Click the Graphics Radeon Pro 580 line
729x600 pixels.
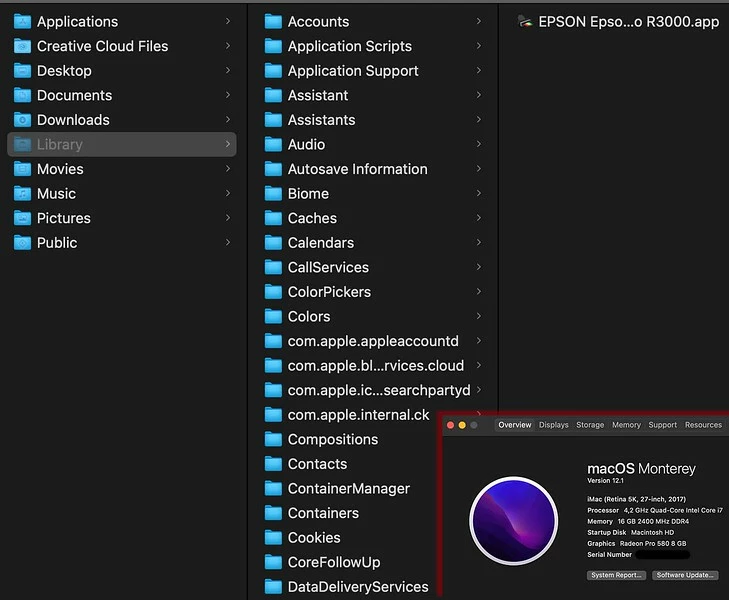coord(636,543)
